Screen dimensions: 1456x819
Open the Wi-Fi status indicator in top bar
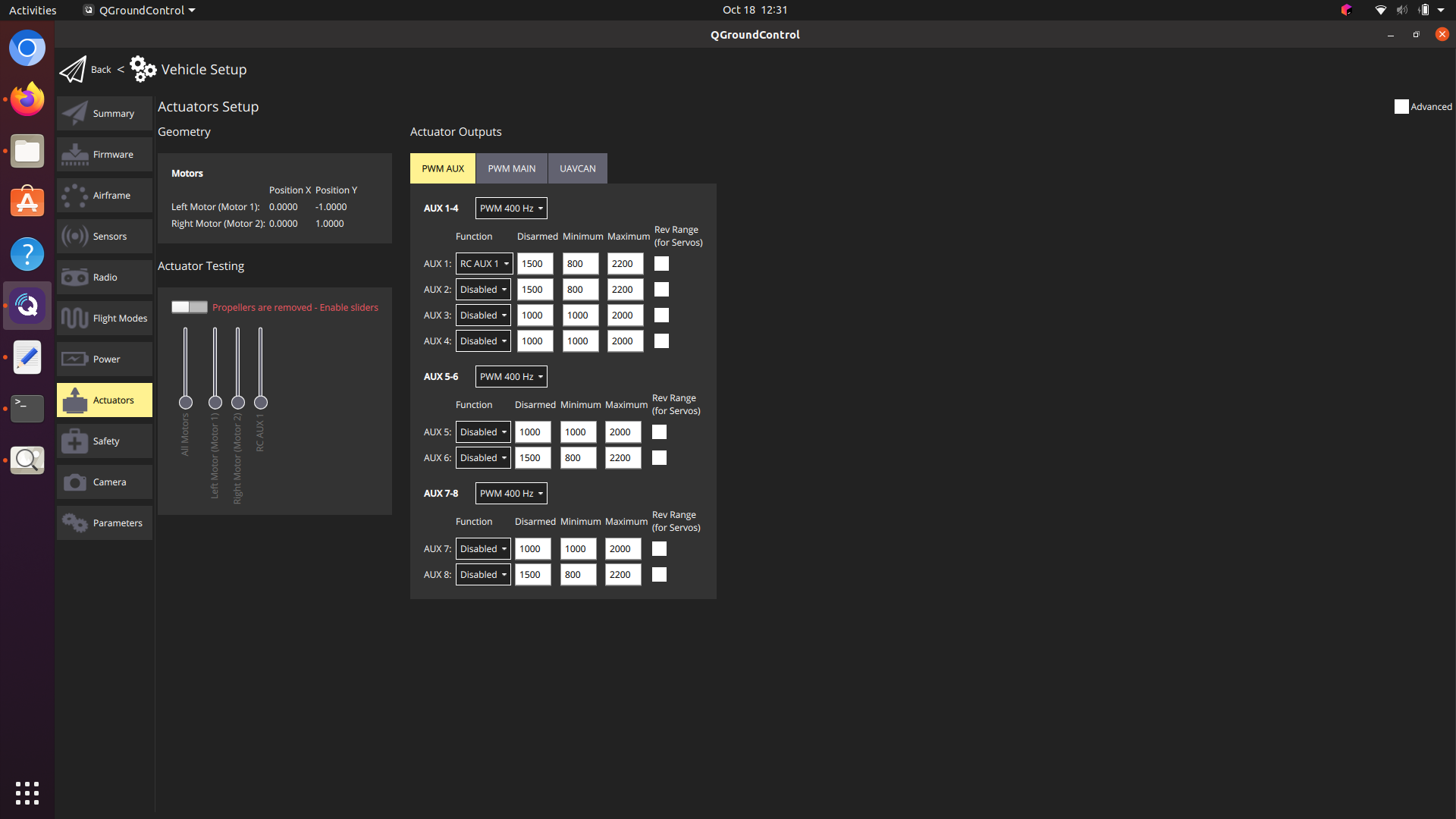pos(1380,10)
